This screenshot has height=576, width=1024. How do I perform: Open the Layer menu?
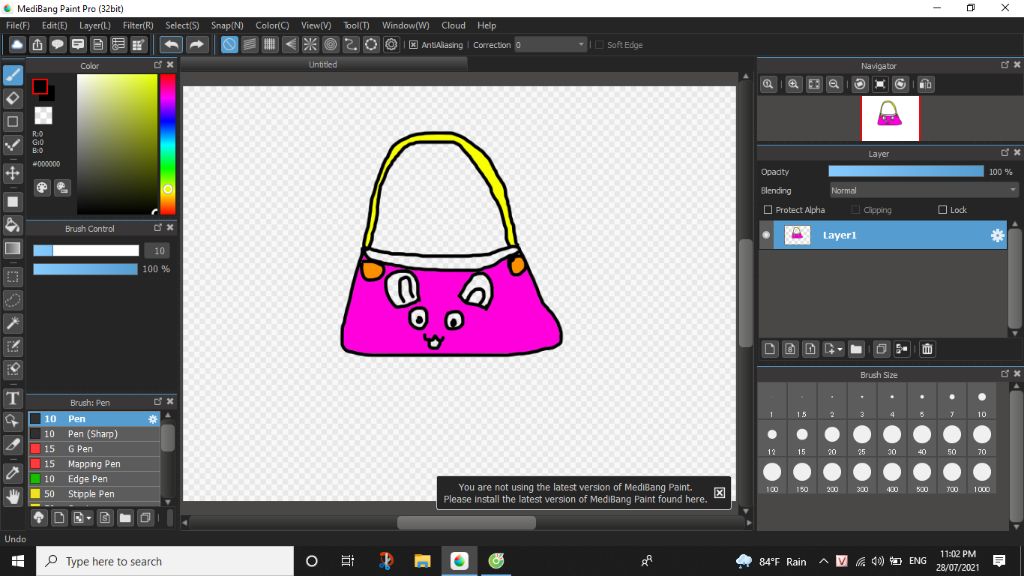95,25
